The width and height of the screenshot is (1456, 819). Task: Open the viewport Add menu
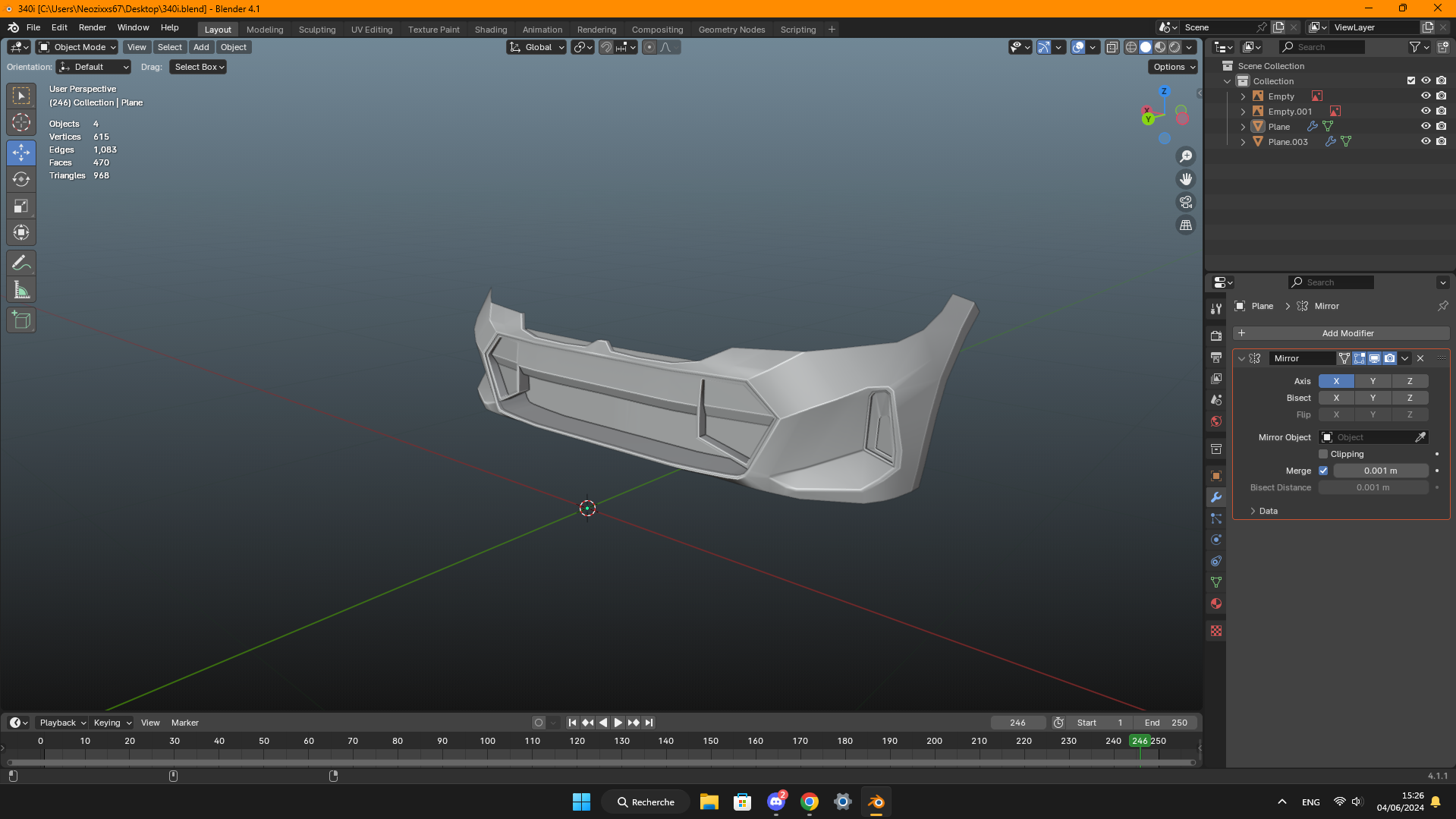pos(201,47)
